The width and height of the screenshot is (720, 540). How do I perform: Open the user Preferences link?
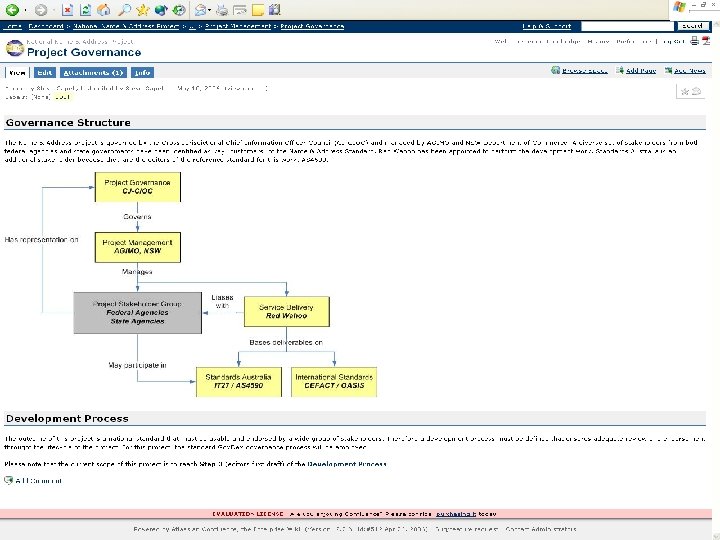click(634, 41)
